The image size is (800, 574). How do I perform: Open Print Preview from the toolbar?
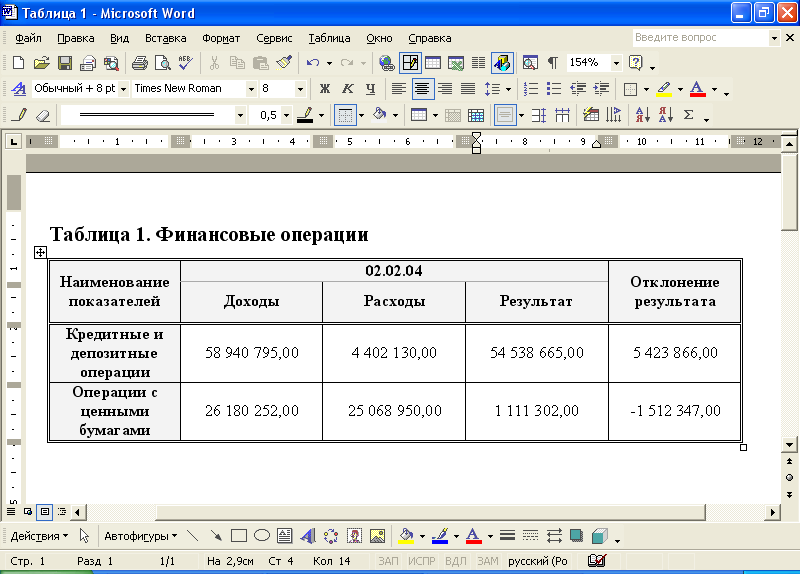pos(111,63)
